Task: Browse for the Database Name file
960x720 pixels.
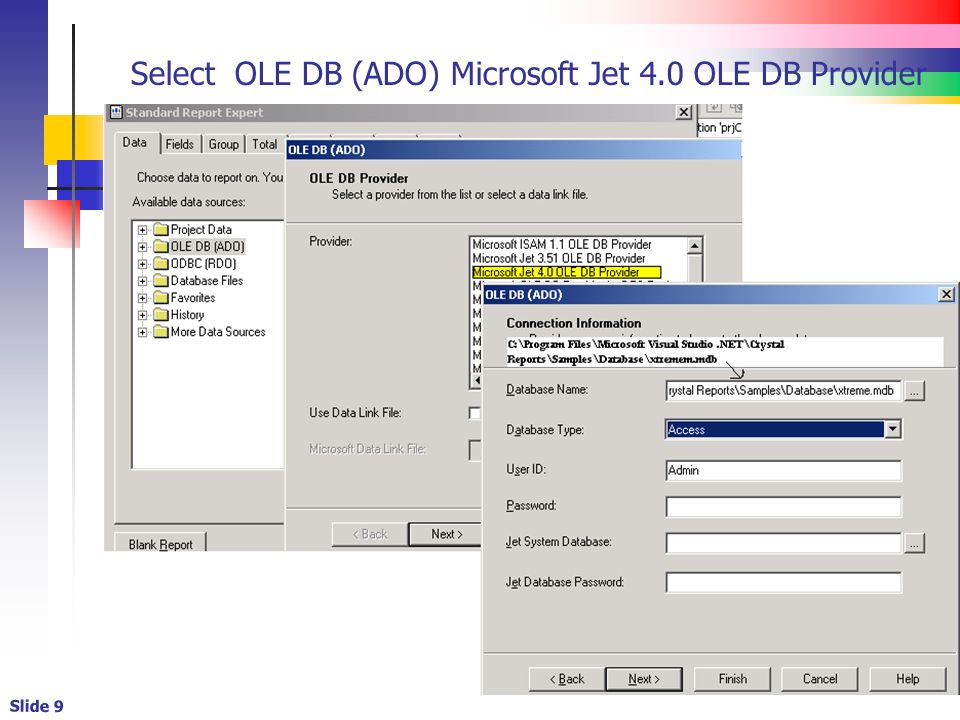Action: (x=914, y=391)
